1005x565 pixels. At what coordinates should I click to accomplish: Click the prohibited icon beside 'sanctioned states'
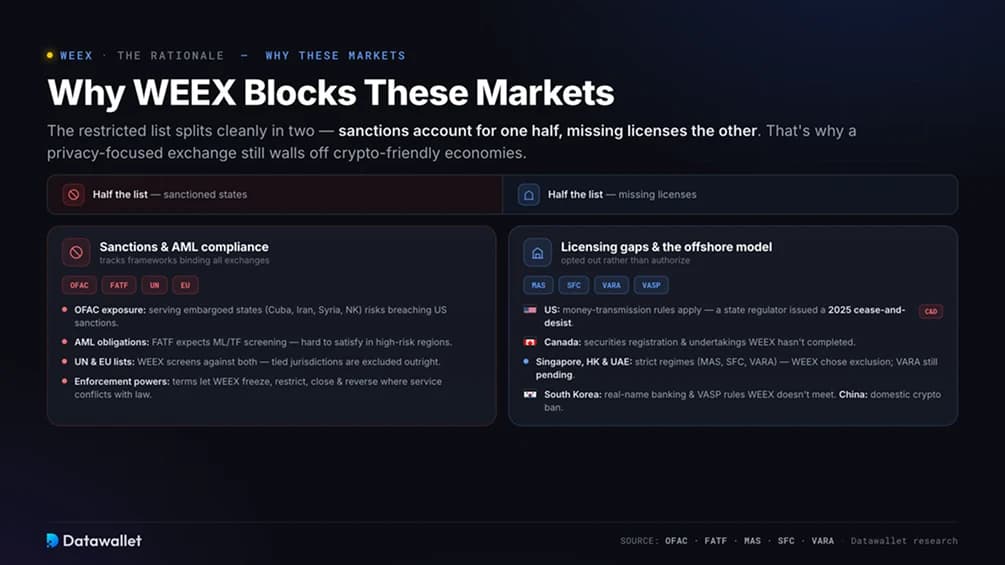pyautogui.click(x=74, y=195)
